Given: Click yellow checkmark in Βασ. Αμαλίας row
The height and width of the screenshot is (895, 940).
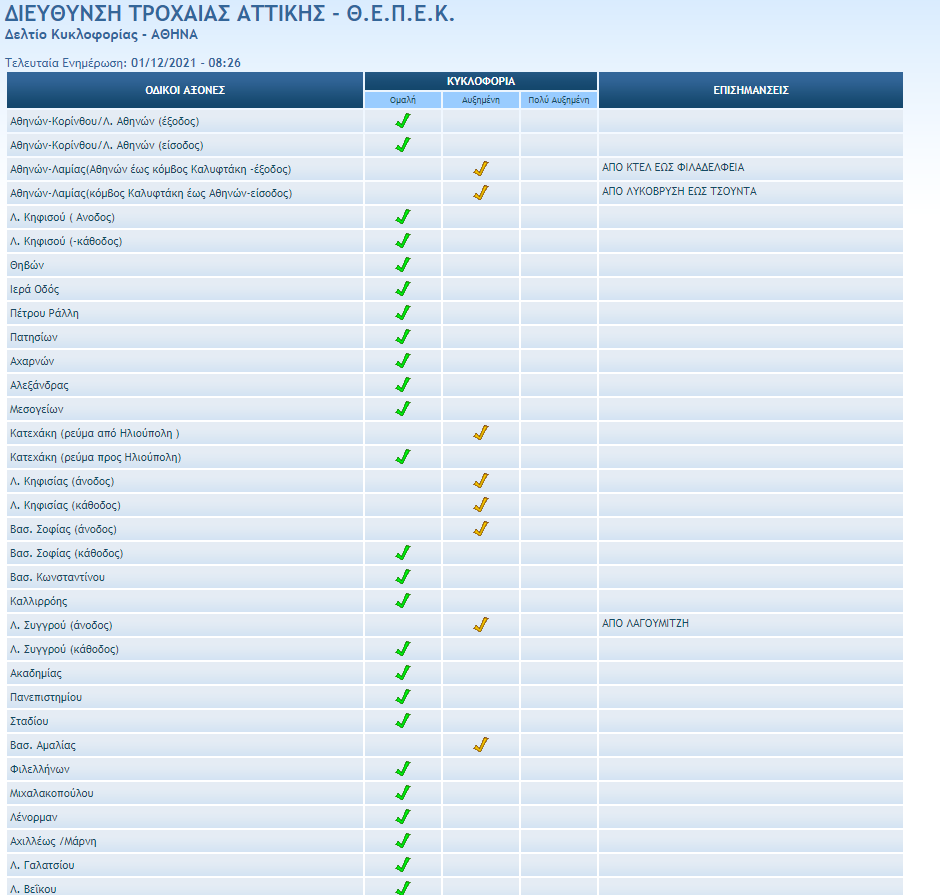Looking at the screenshot, I should pos(481,745).
